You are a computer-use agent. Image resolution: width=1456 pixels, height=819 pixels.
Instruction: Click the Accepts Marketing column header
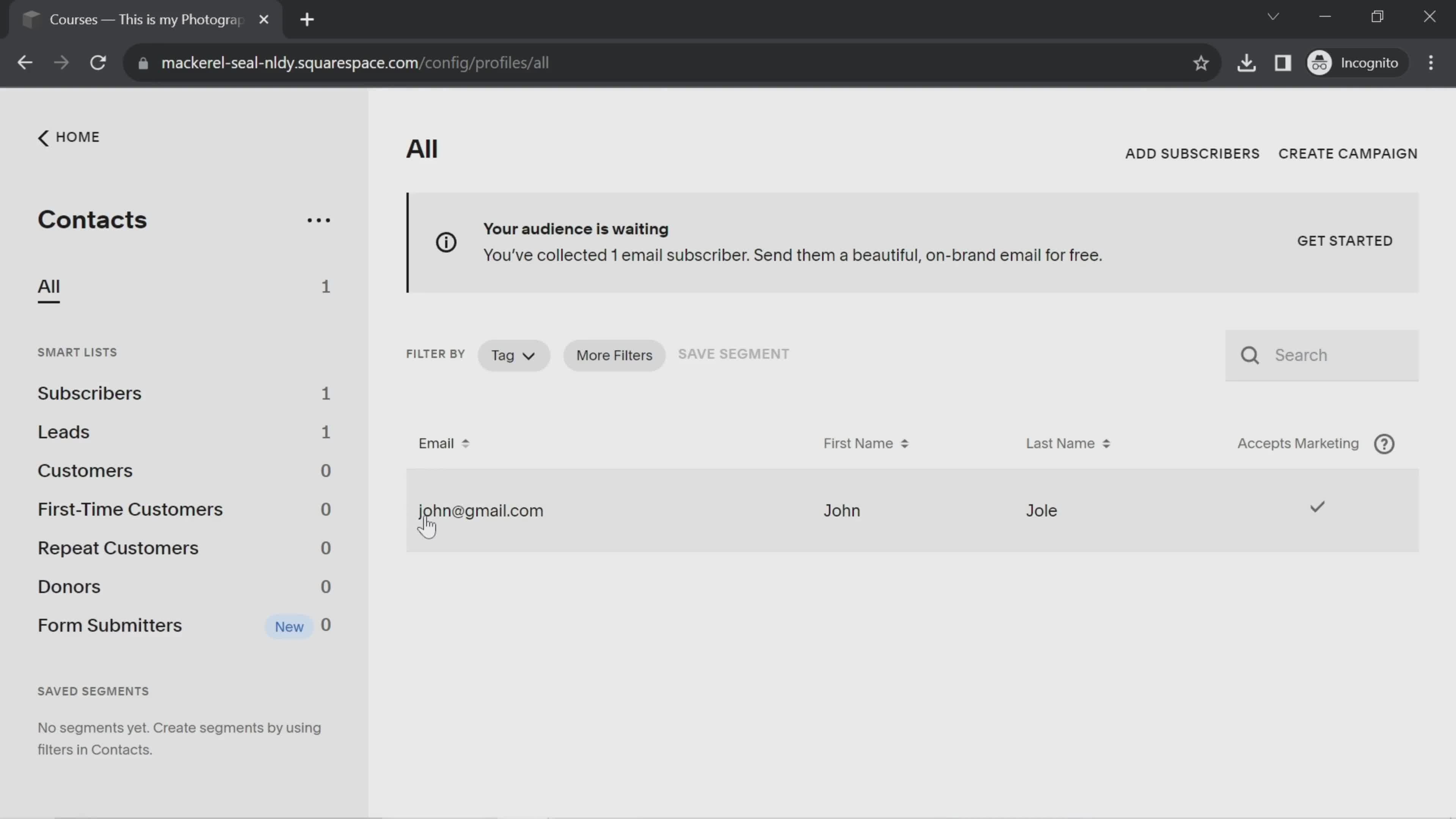click(x=1298, y=444)
